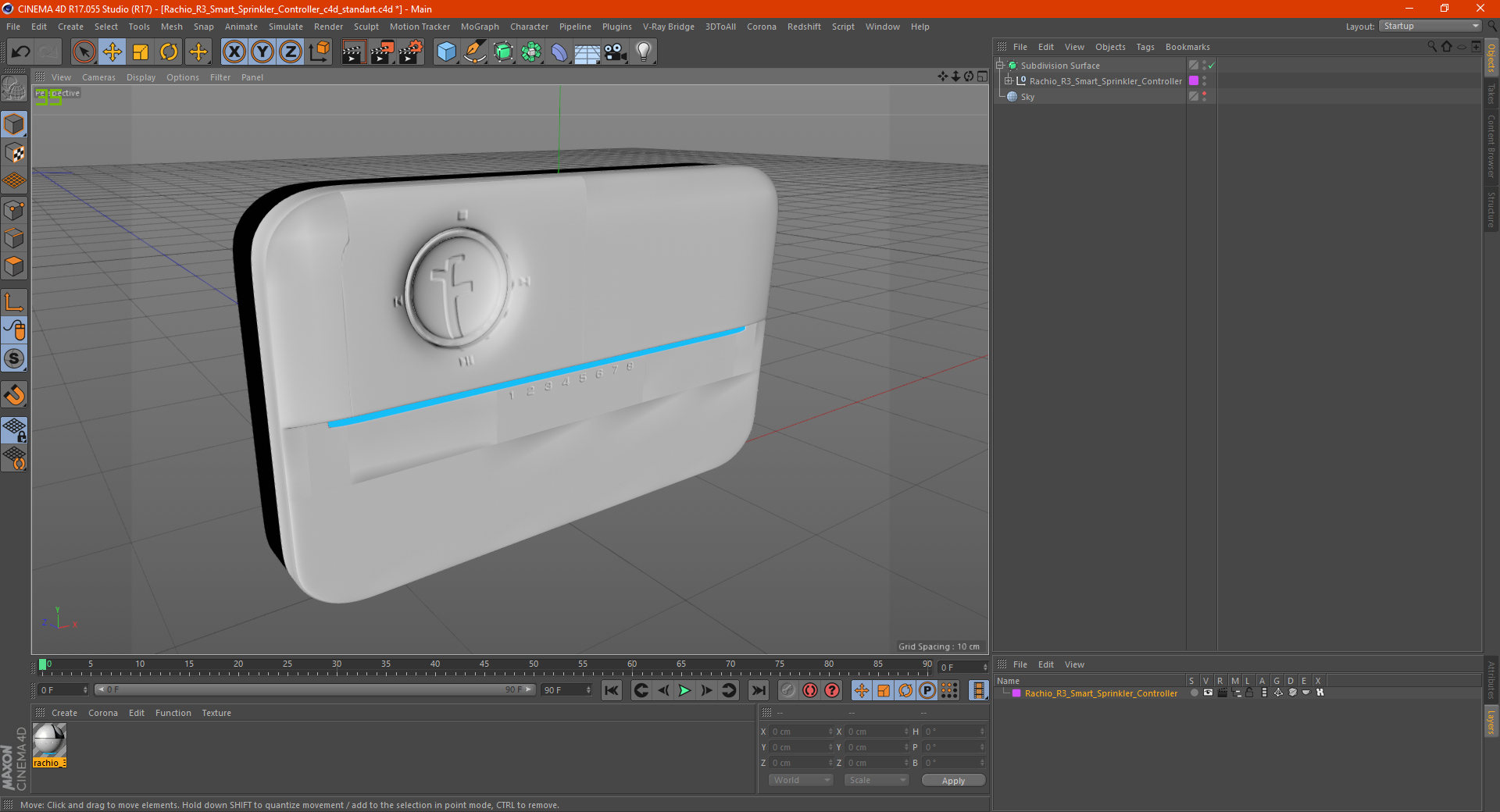
Task: Open the Scale mode dropdown
Action: (877, 780)
